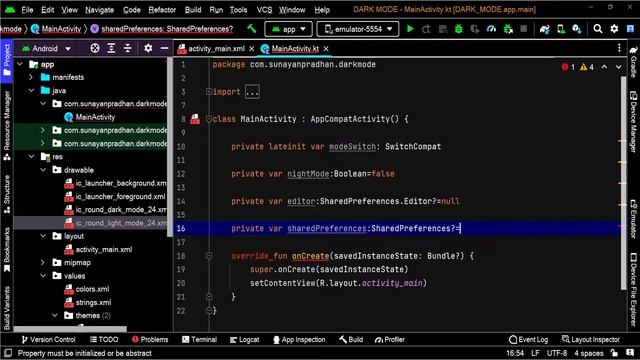This screenshot has height=360, width=640.
Task: Switch to activity_main.xml editor tab
Action: pyautogui.click(x=216, y=49)
